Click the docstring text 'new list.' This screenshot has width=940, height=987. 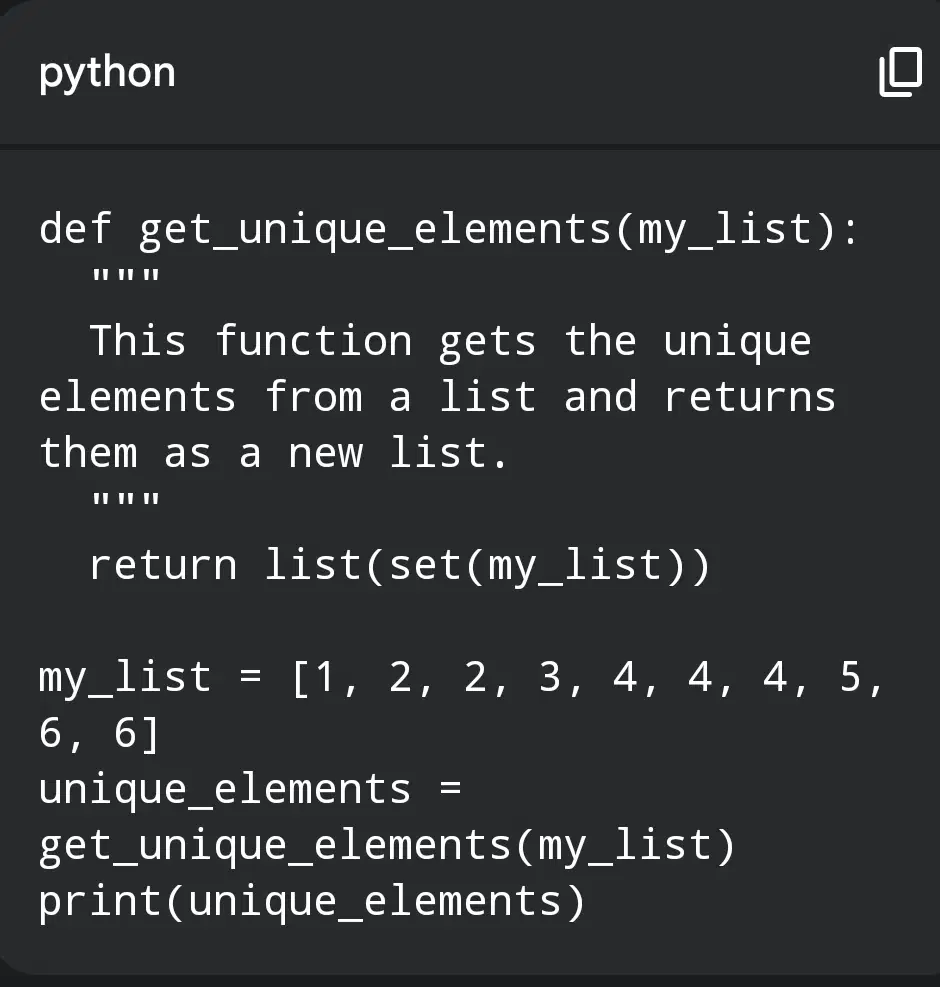[x=399, y=453]
